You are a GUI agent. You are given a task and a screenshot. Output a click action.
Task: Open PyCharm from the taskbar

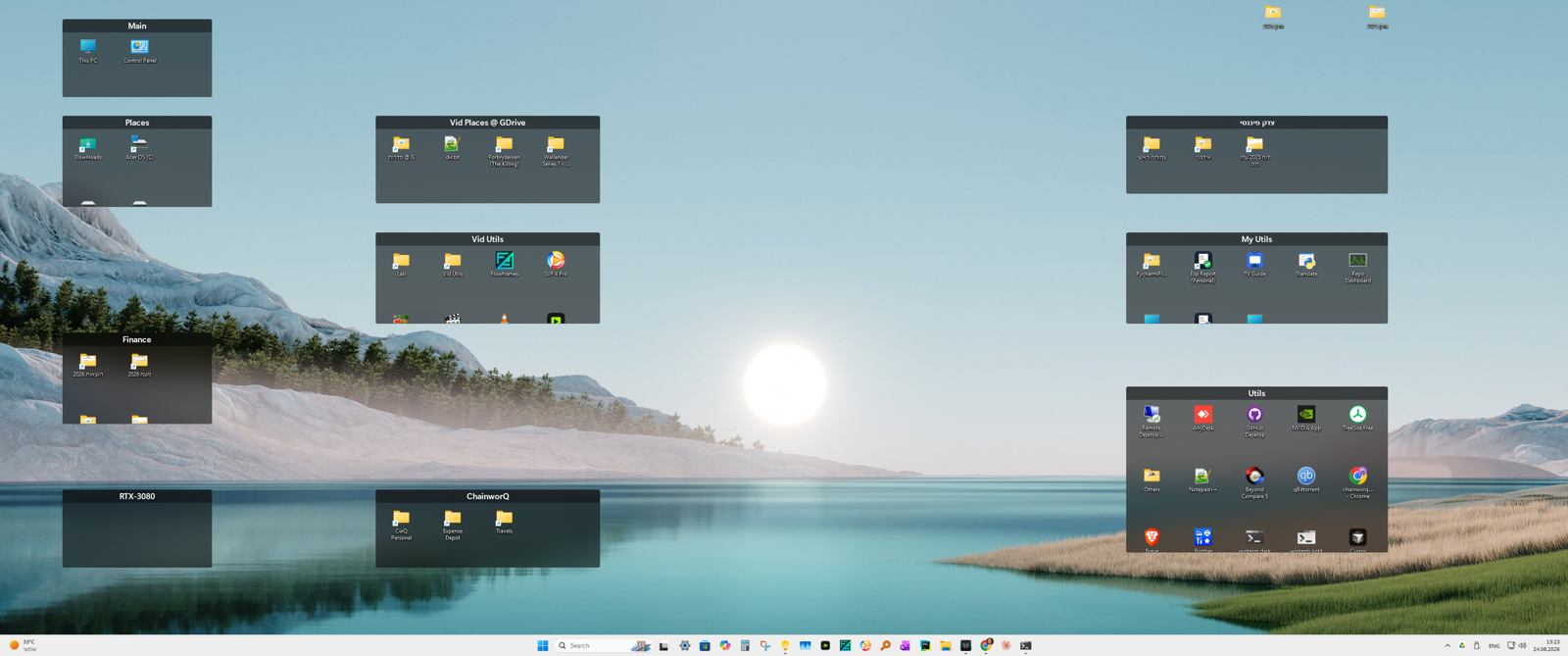tap(925, 645)
